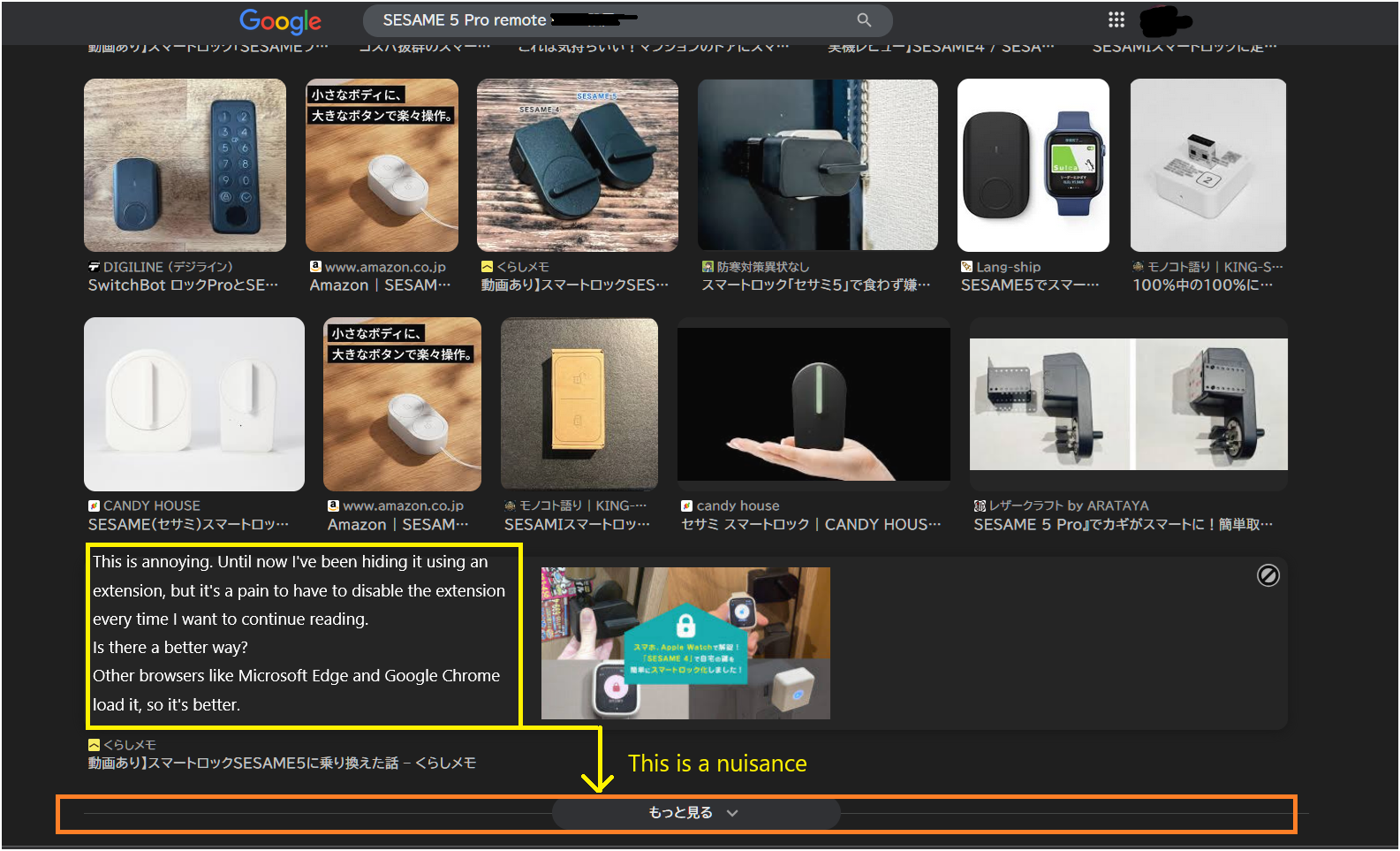This screenshot has height=851, width=1400.
Task: Open the DIGILINE (デジライン) source link
Action: point(168,267)
